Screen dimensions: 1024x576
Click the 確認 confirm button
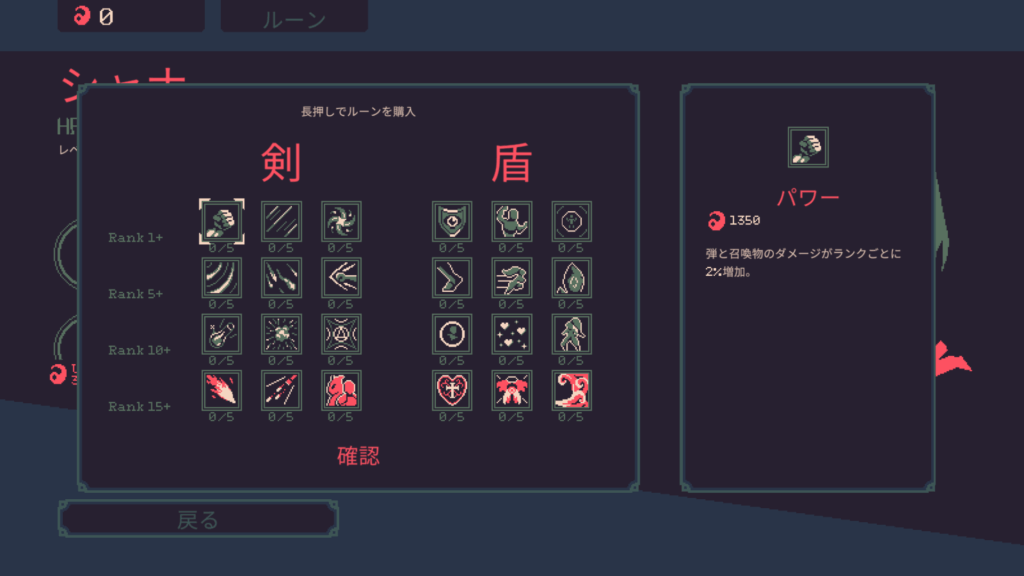(358, 456)
